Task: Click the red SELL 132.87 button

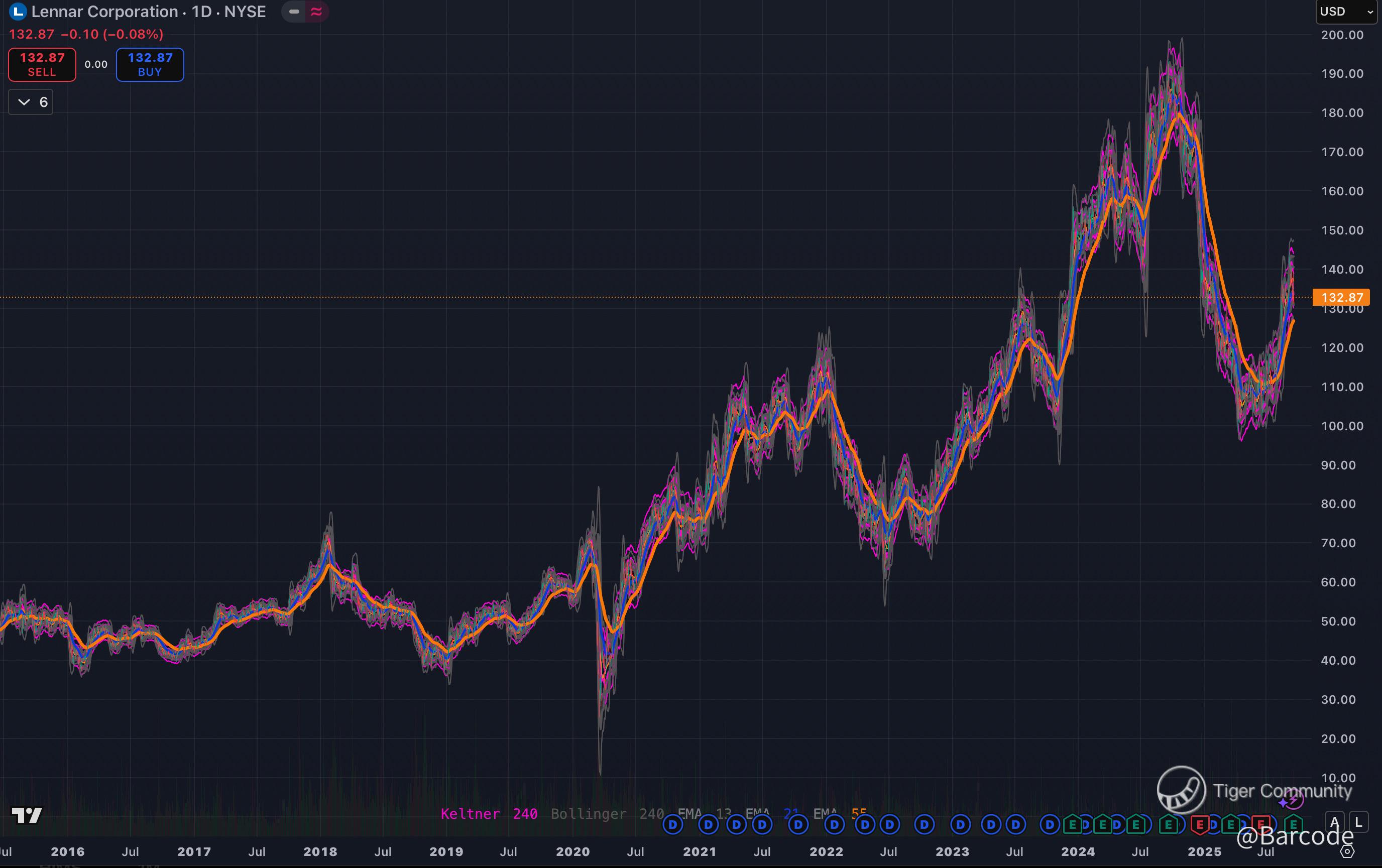Action: (x=42, y=64)
